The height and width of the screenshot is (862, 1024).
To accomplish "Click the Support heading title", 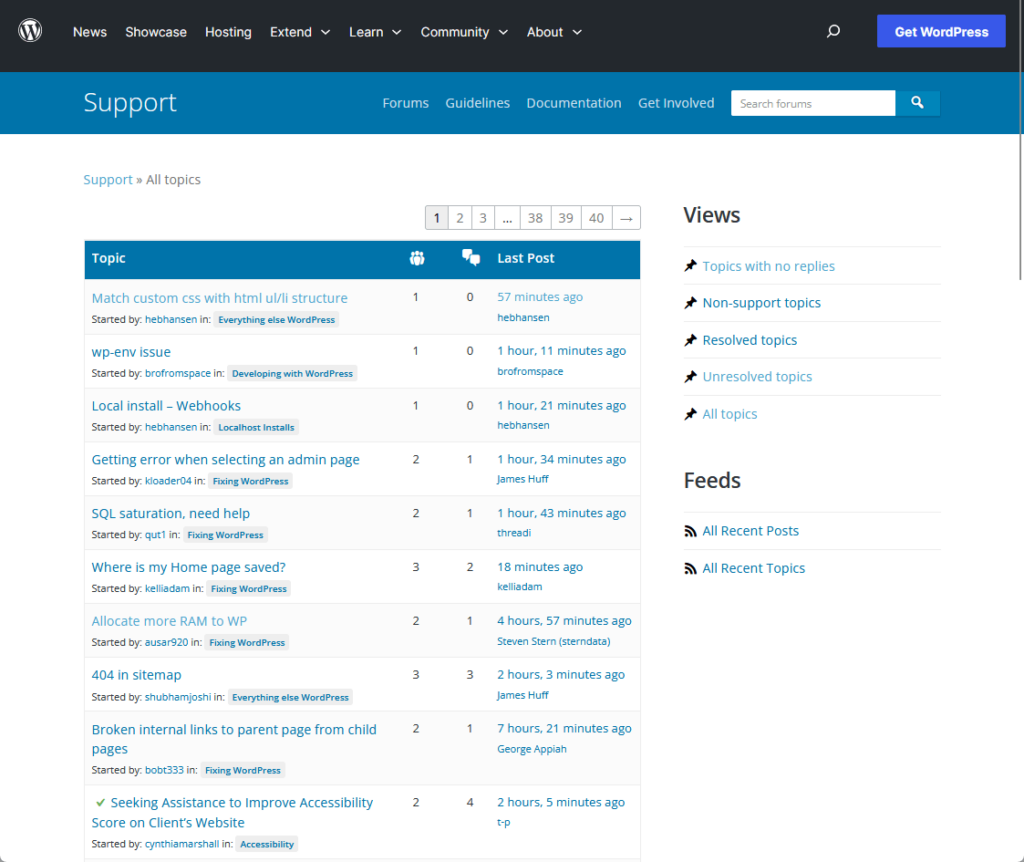I will click(x=130, y=103).
